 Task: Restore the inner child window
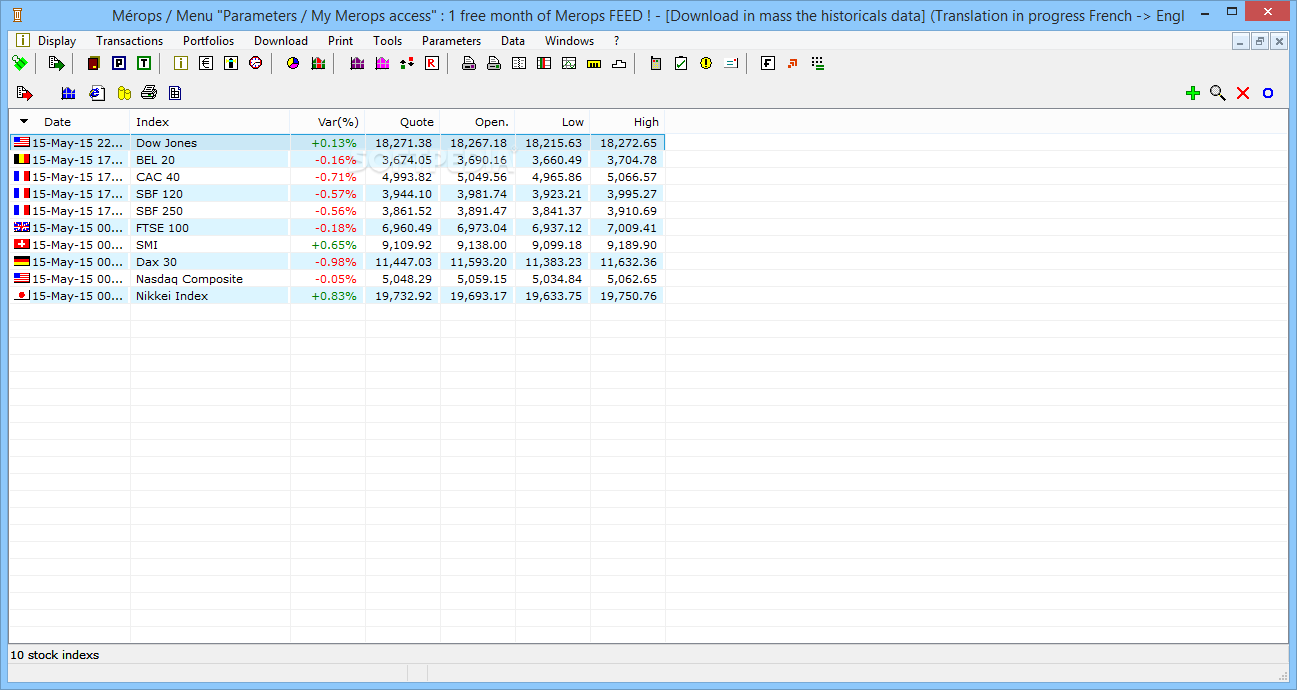click(1260, 41)
